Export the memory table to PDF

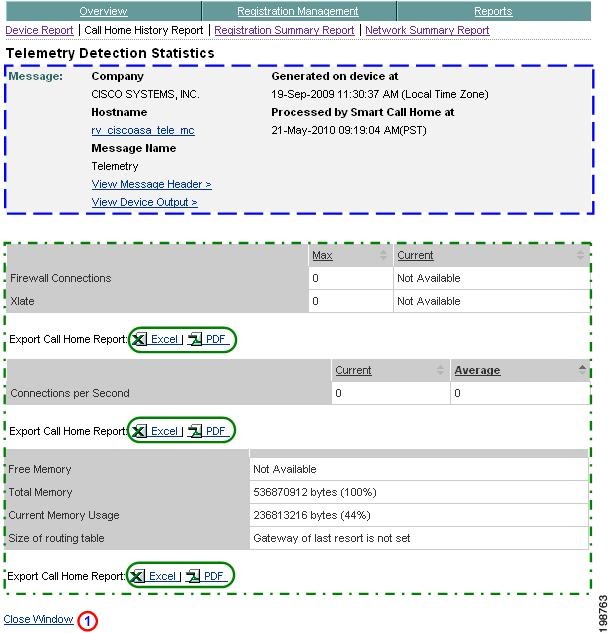[214, 576]
